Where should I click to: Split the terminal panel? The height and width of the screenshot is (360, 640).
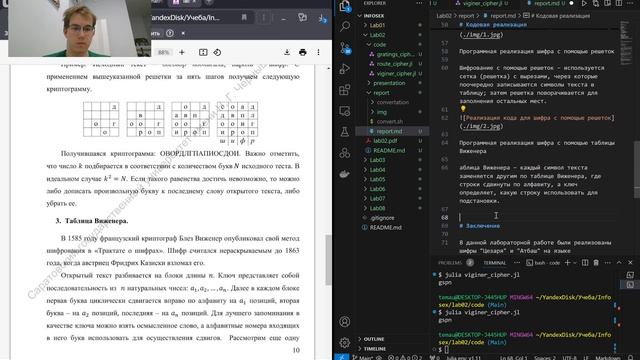(x=585, y=262)
